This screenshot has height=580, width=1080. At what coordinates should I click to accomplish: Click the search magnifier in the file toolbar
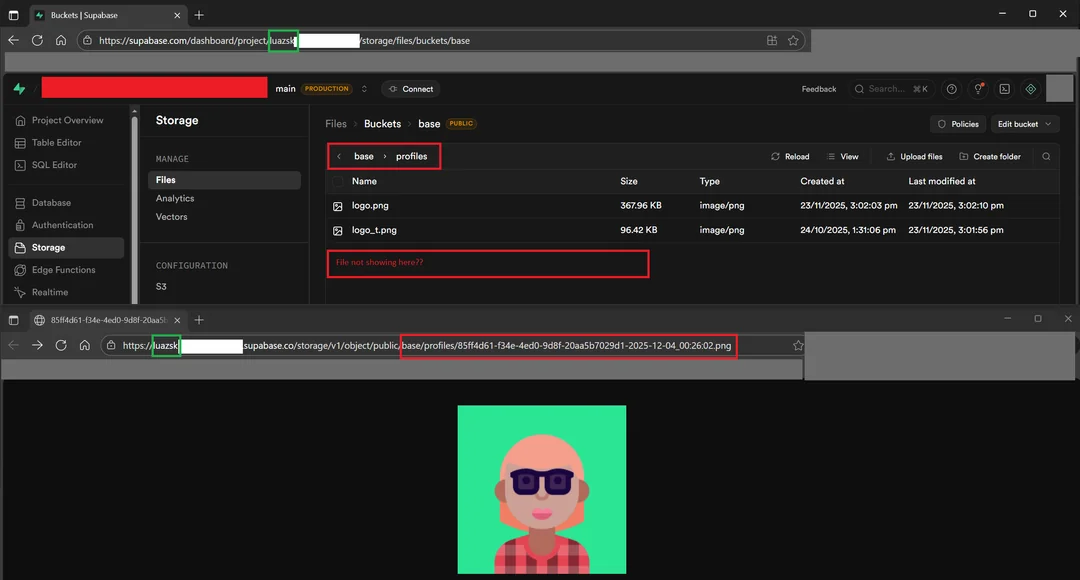click(x=1045, y=157)
